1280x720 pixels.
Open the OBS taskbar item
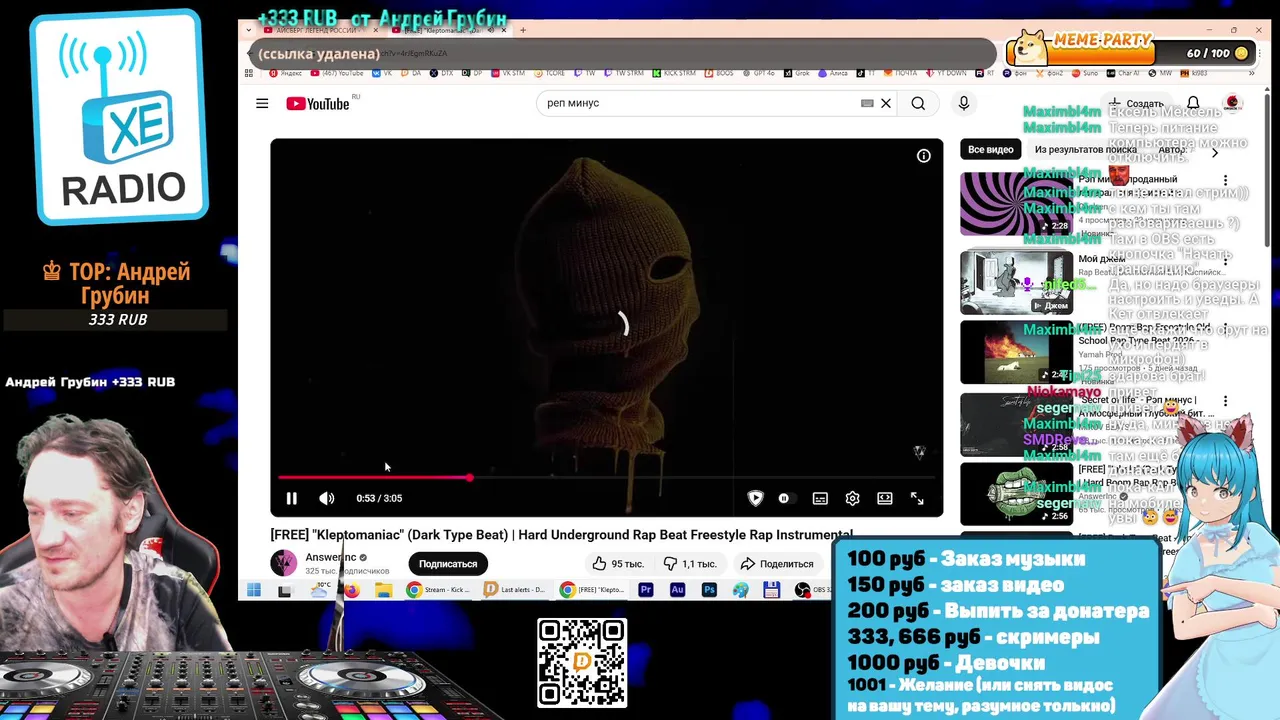coord(812,590)
